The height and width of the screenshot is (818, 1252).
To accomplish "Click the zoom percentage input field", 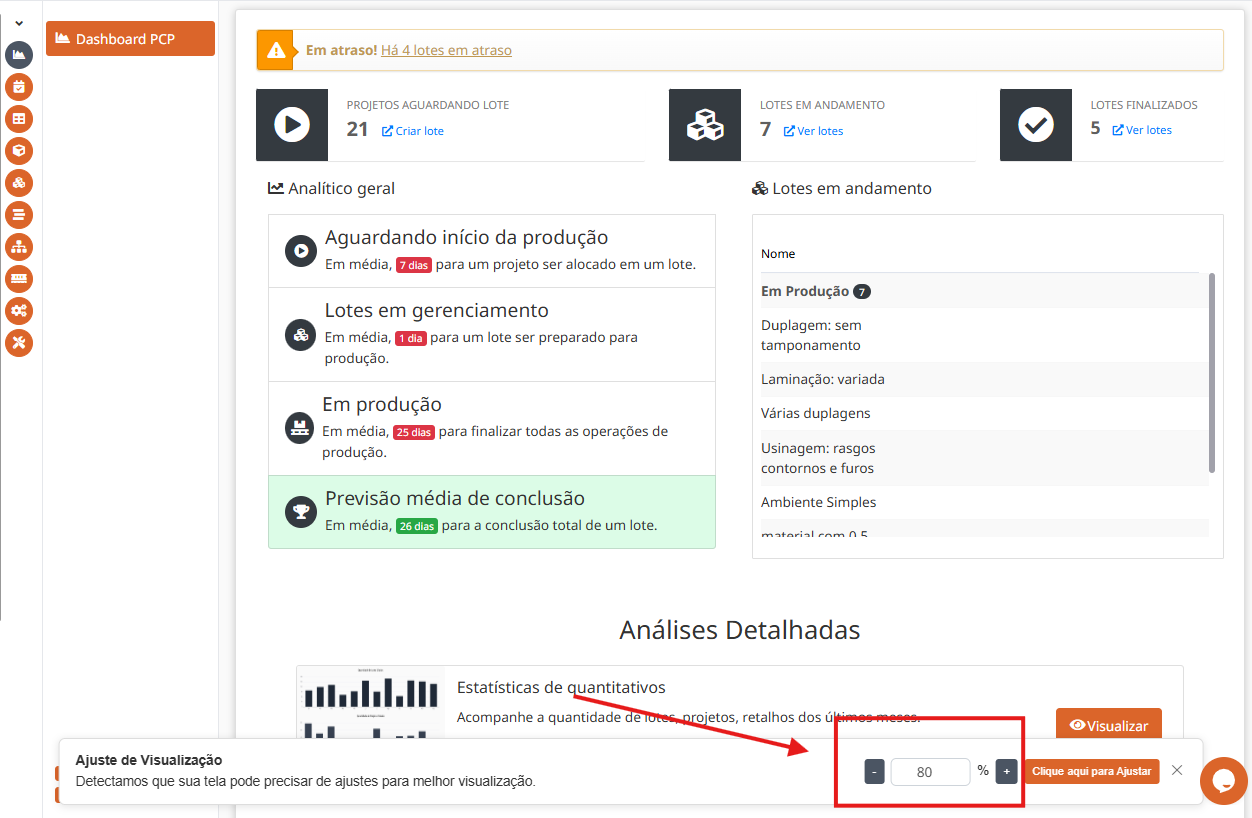I will pos(930,772).
